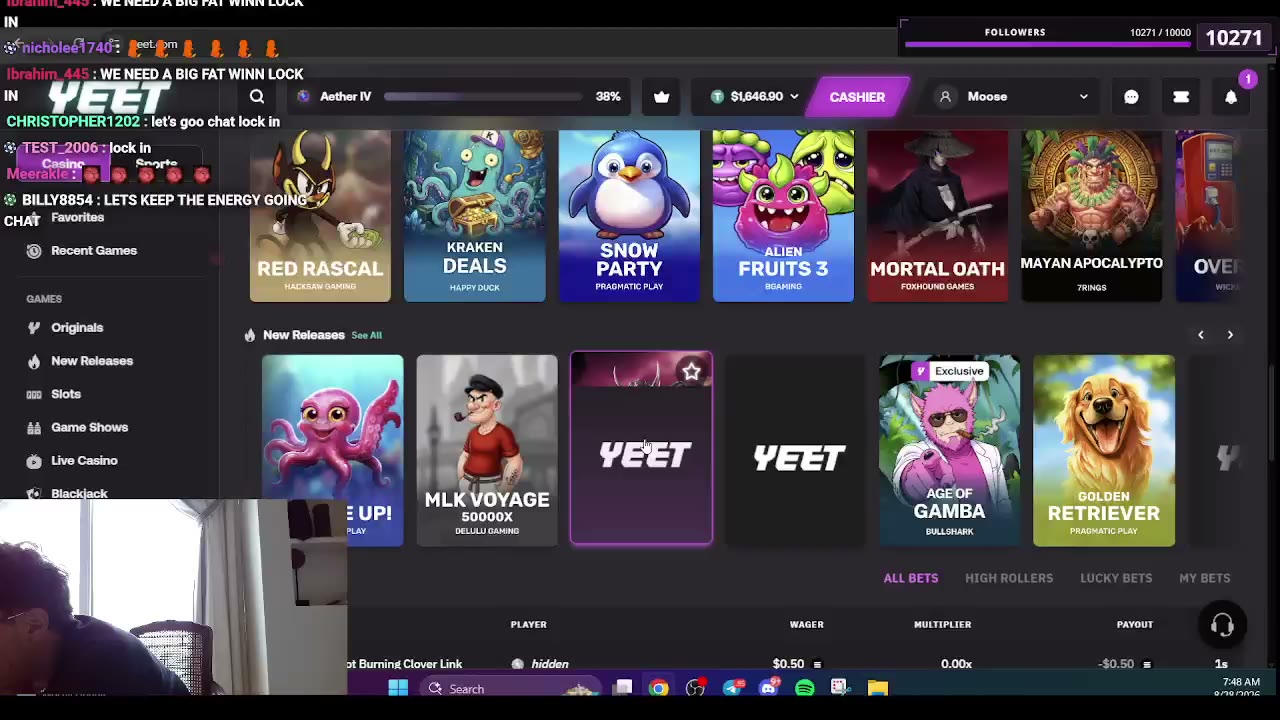Screen dimensions: 1280x720
Task: Open Telegram from the taskbar
Action: pos(733,688)
